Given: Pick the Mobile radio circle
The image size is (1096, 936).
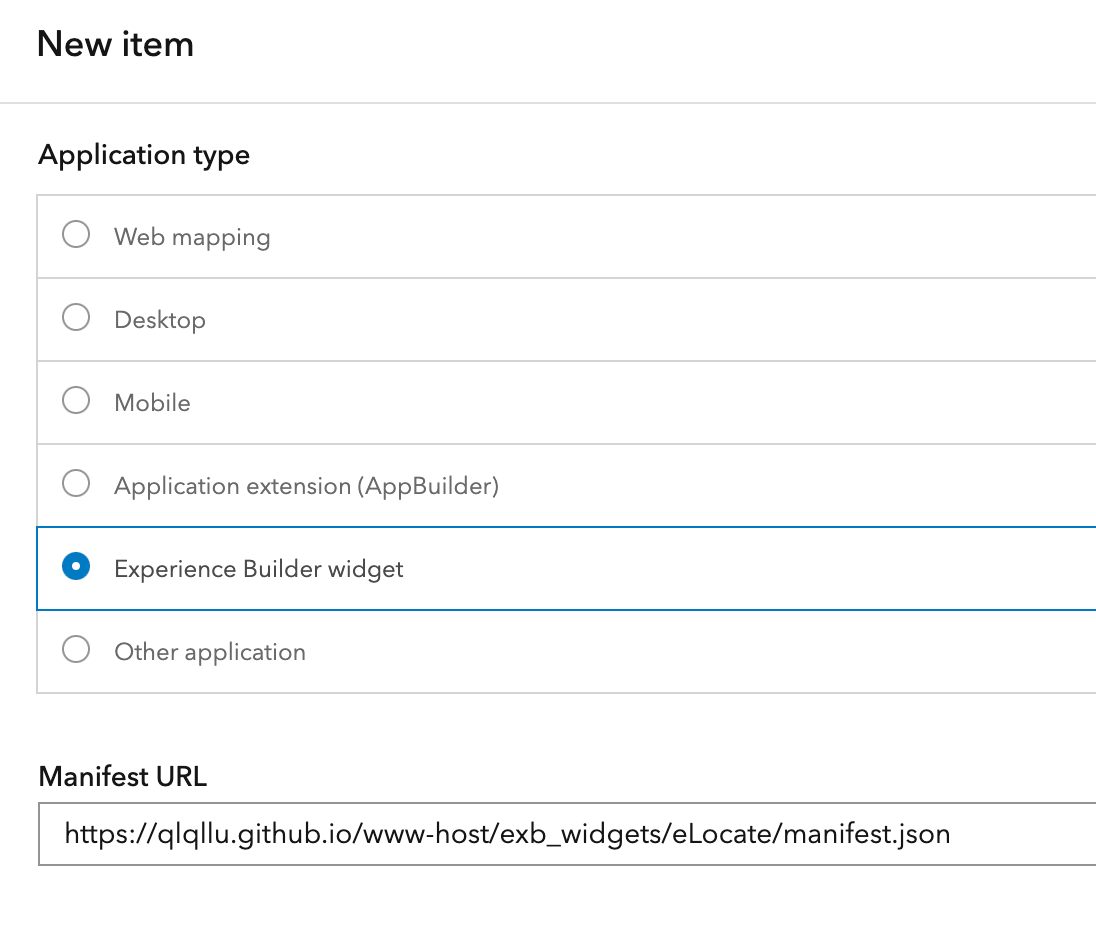Looking at the screenshot, I should (76, 401).
